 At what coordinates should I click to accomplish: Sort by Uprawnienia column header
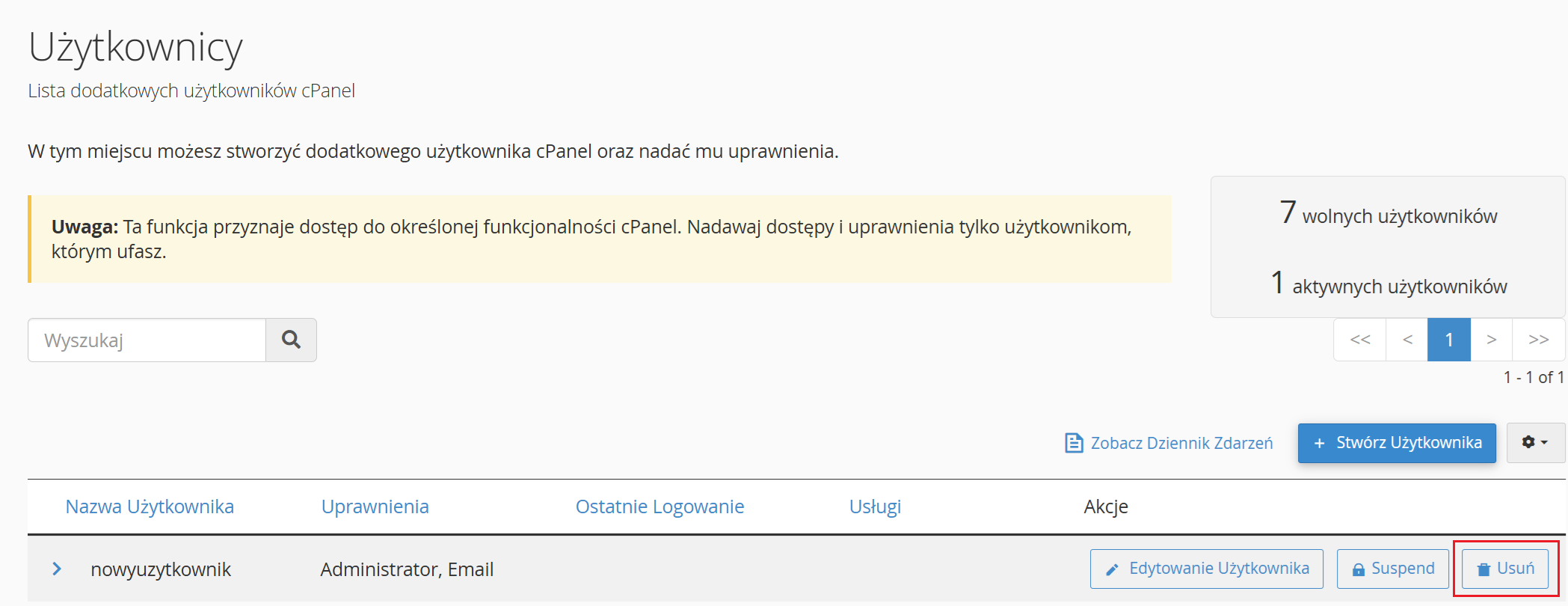tap(375, 506)
